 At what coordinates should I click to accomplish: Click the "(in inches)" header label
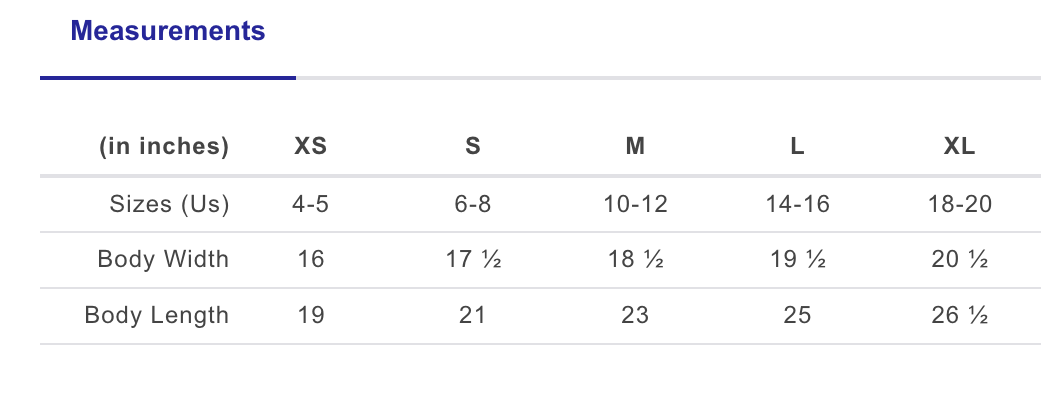click(164, 147)
